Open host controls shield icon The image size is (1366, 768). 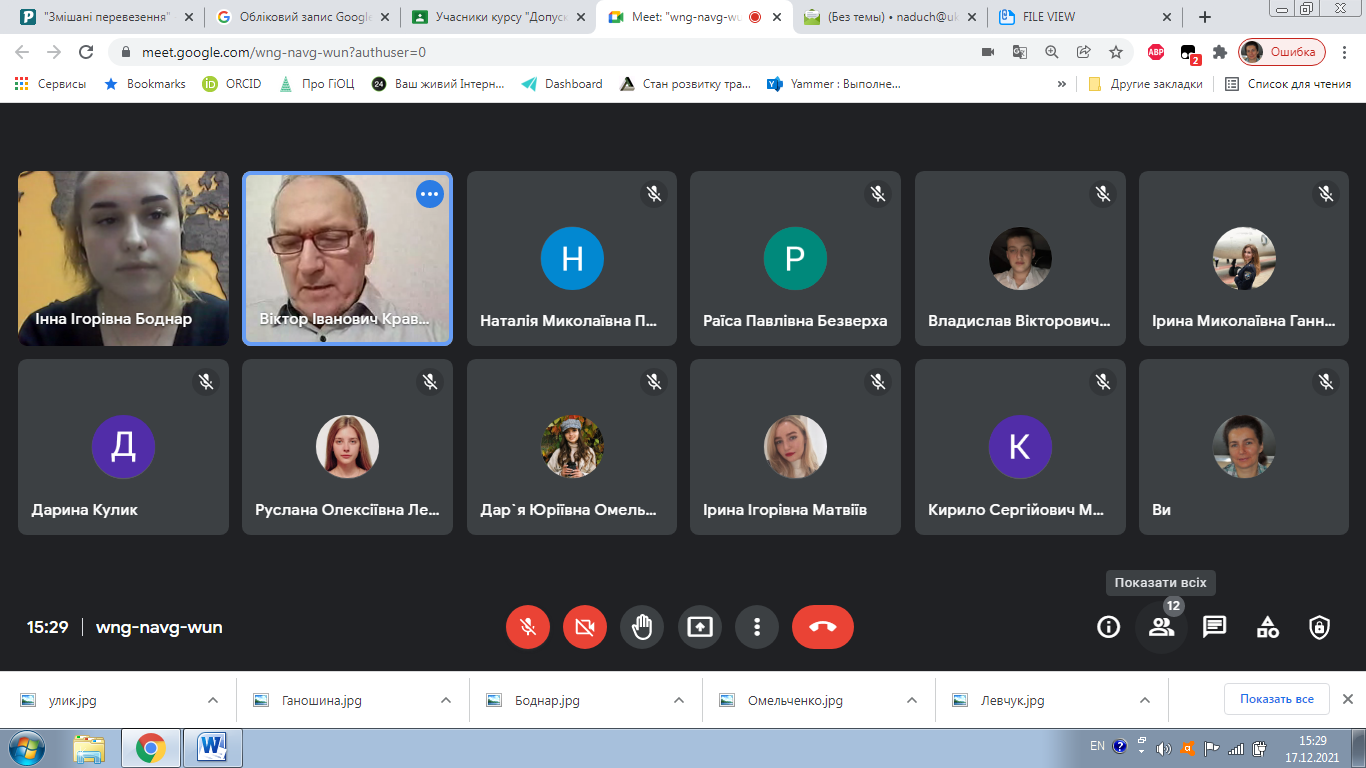click(x=1320, y=627)
